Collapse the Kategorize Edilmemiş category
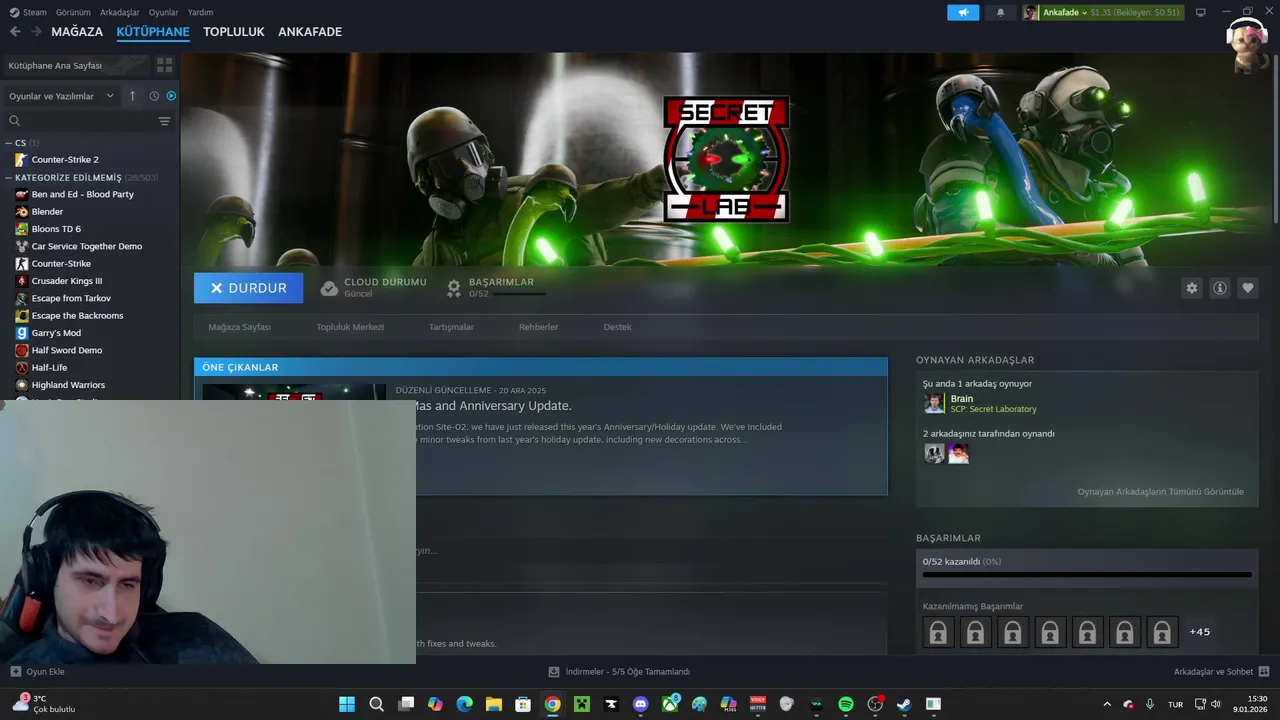The image size is (1280, 720). (x=8, y=177)
